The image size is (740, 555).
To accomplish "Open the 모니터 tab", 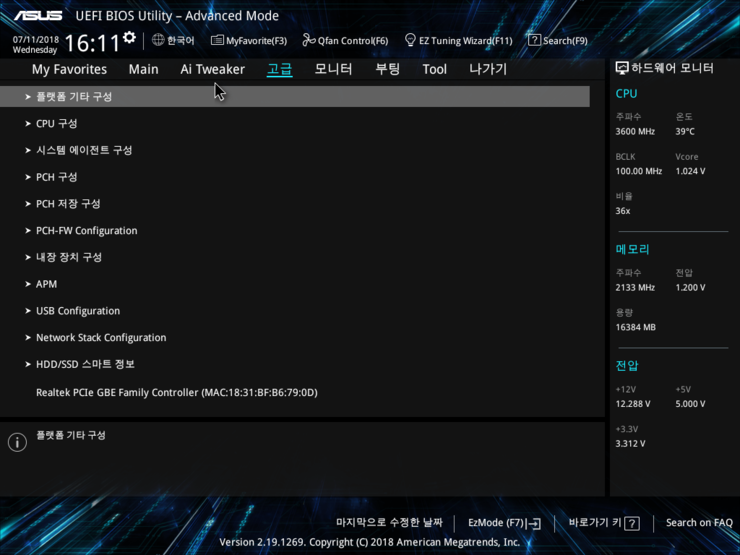I will 333,69.
